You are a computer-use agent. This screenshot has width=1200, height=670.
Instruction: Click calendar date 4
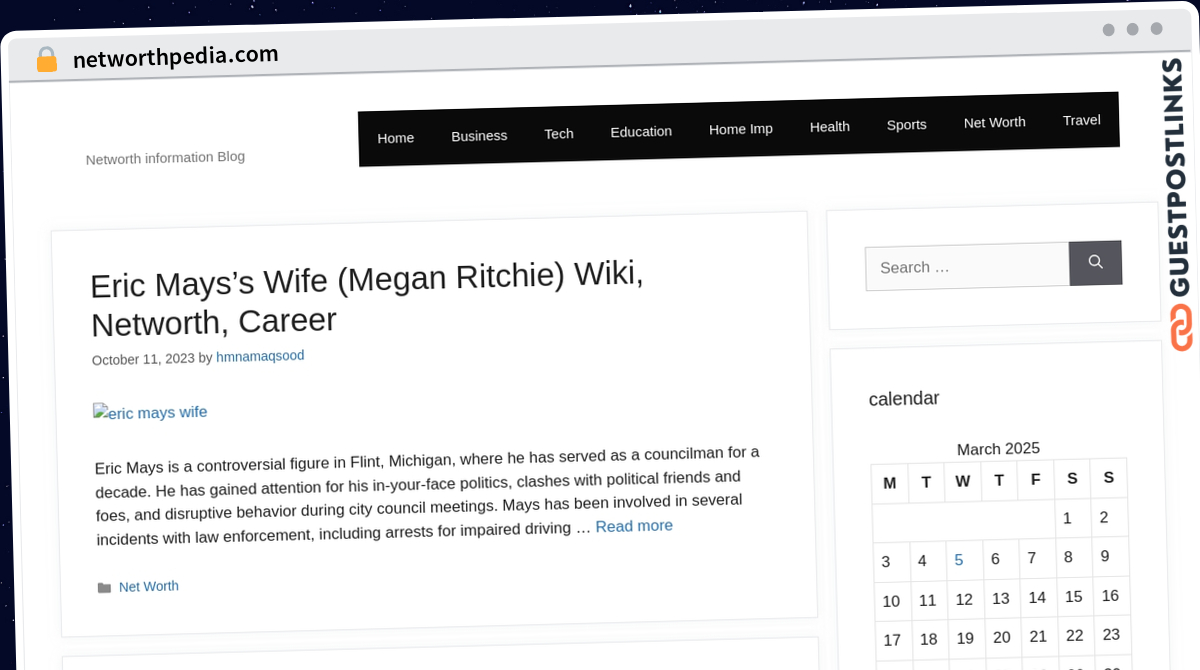click(x=922, y=561)
